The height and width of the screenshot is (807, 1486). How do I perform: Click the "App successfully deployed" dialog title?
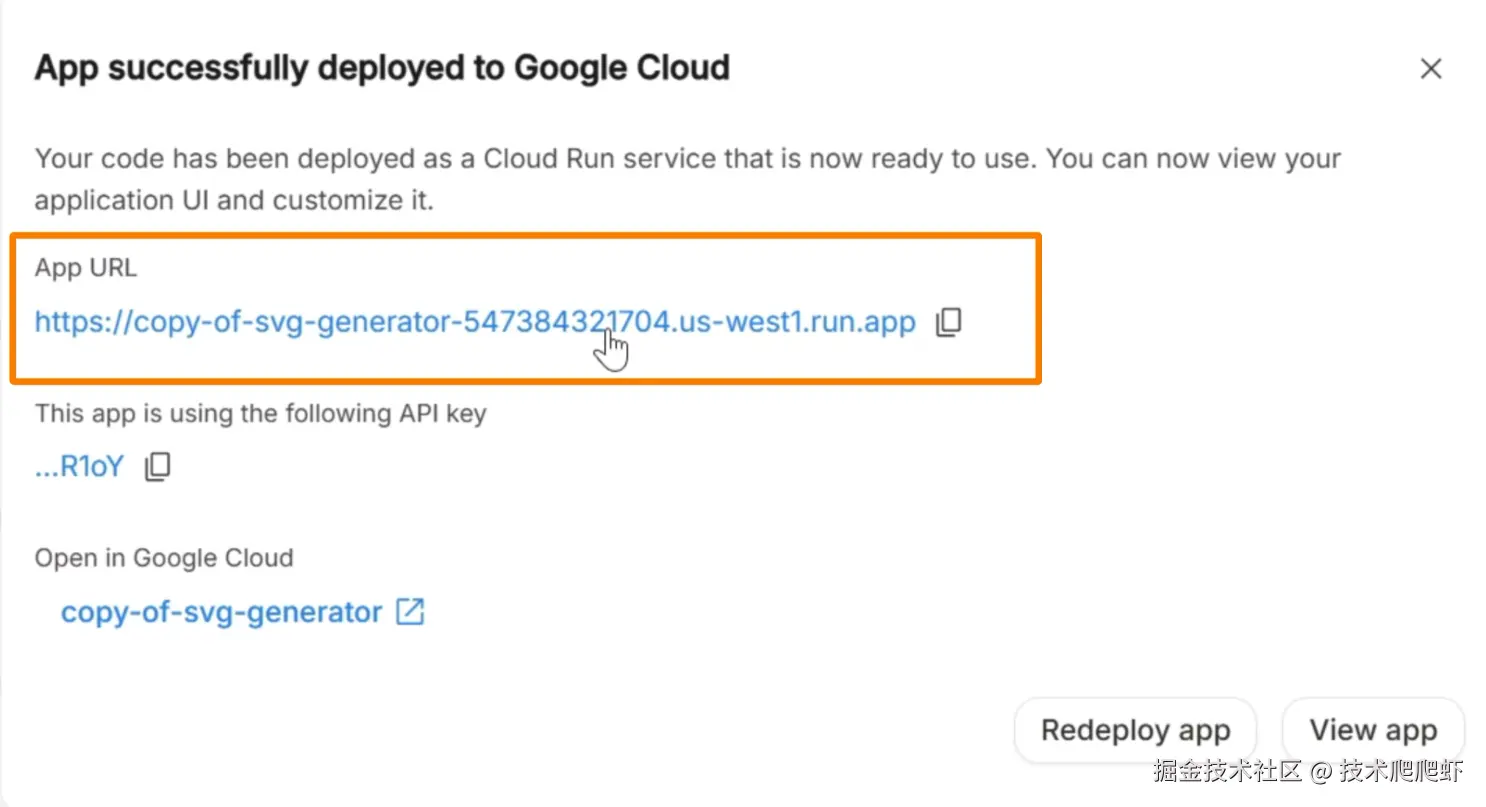click(270, 68)
